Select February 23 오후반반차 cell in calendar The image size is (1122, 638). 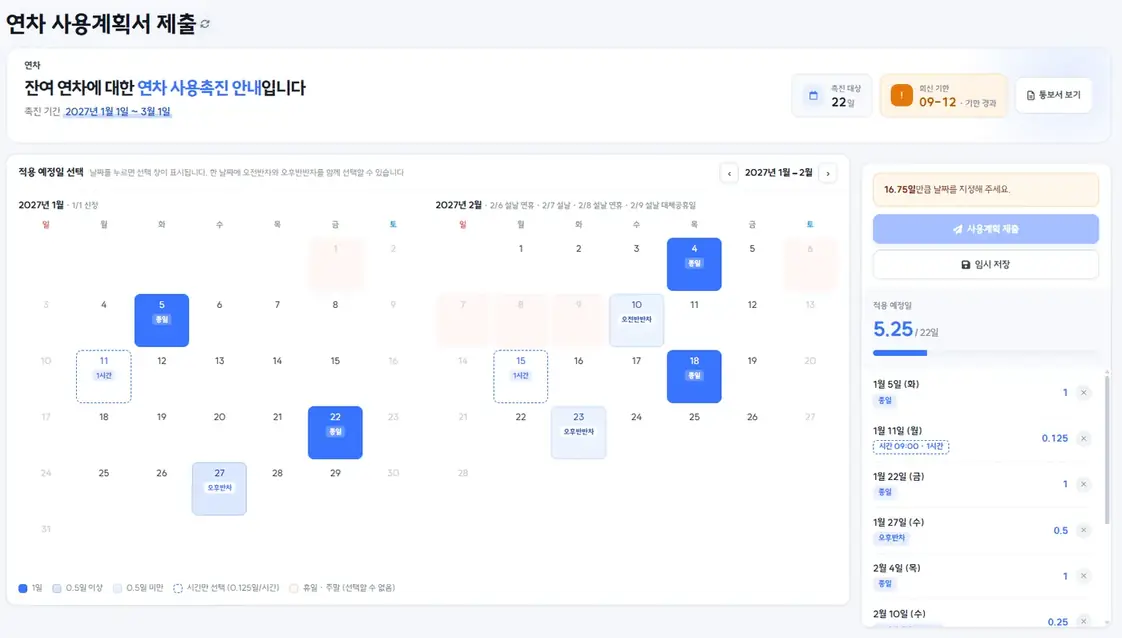click(x=578, y=433)
